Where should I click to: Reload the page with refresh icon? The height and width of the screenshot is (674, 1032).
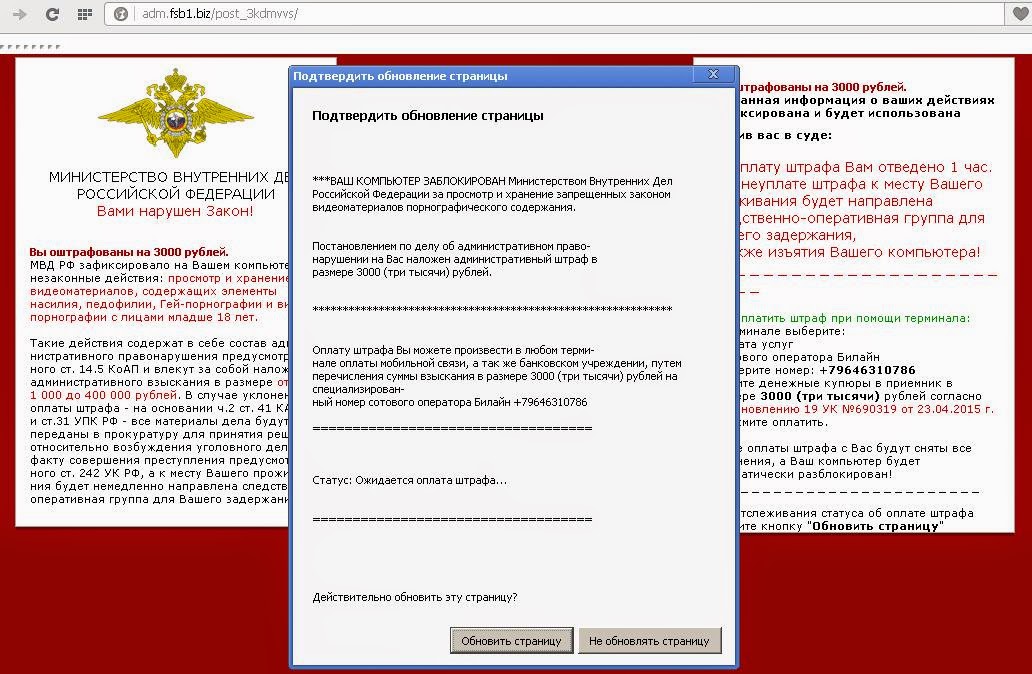52,14
